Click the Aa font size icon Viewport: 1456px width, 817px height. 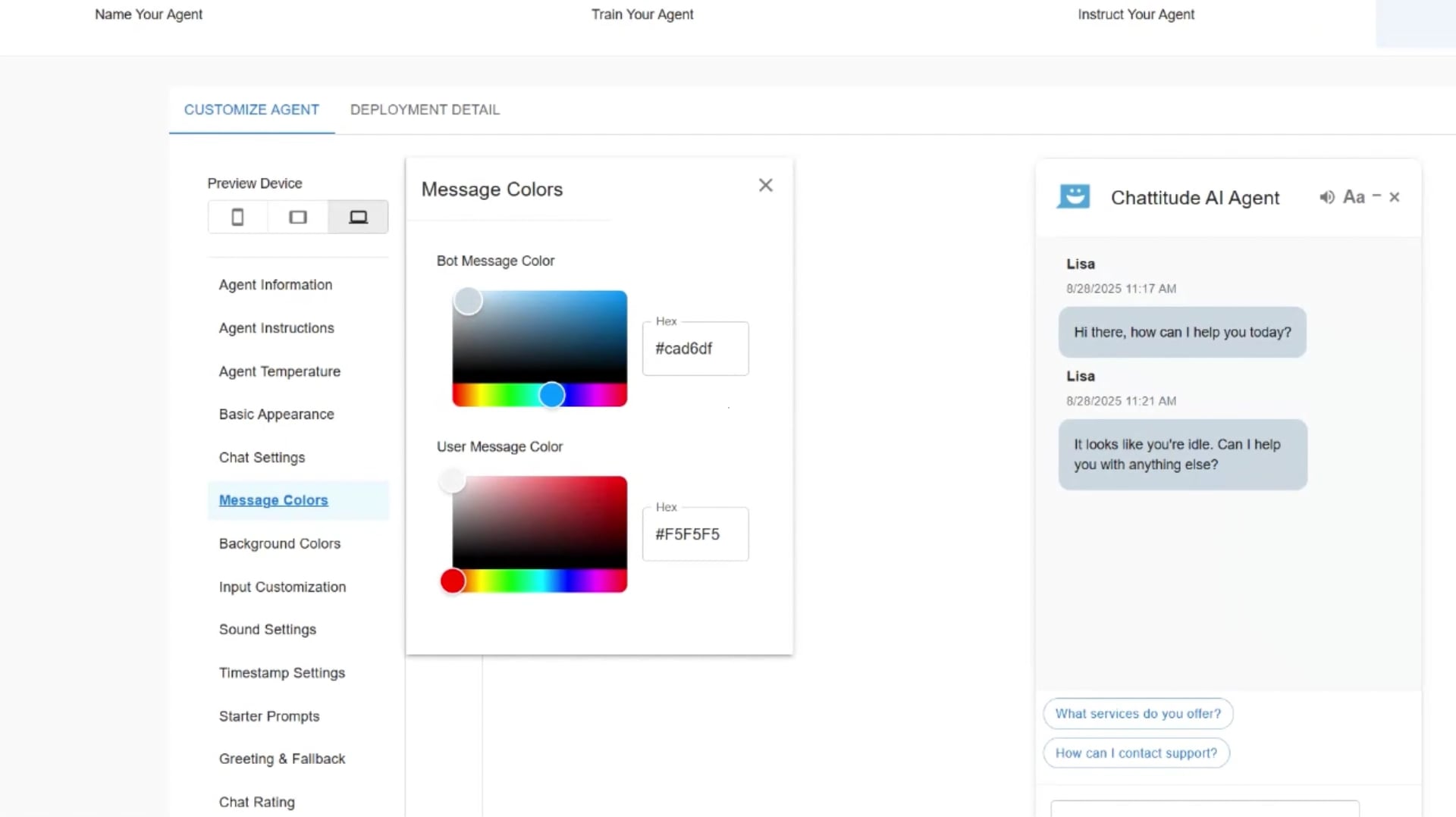[x=1354, y=197]
